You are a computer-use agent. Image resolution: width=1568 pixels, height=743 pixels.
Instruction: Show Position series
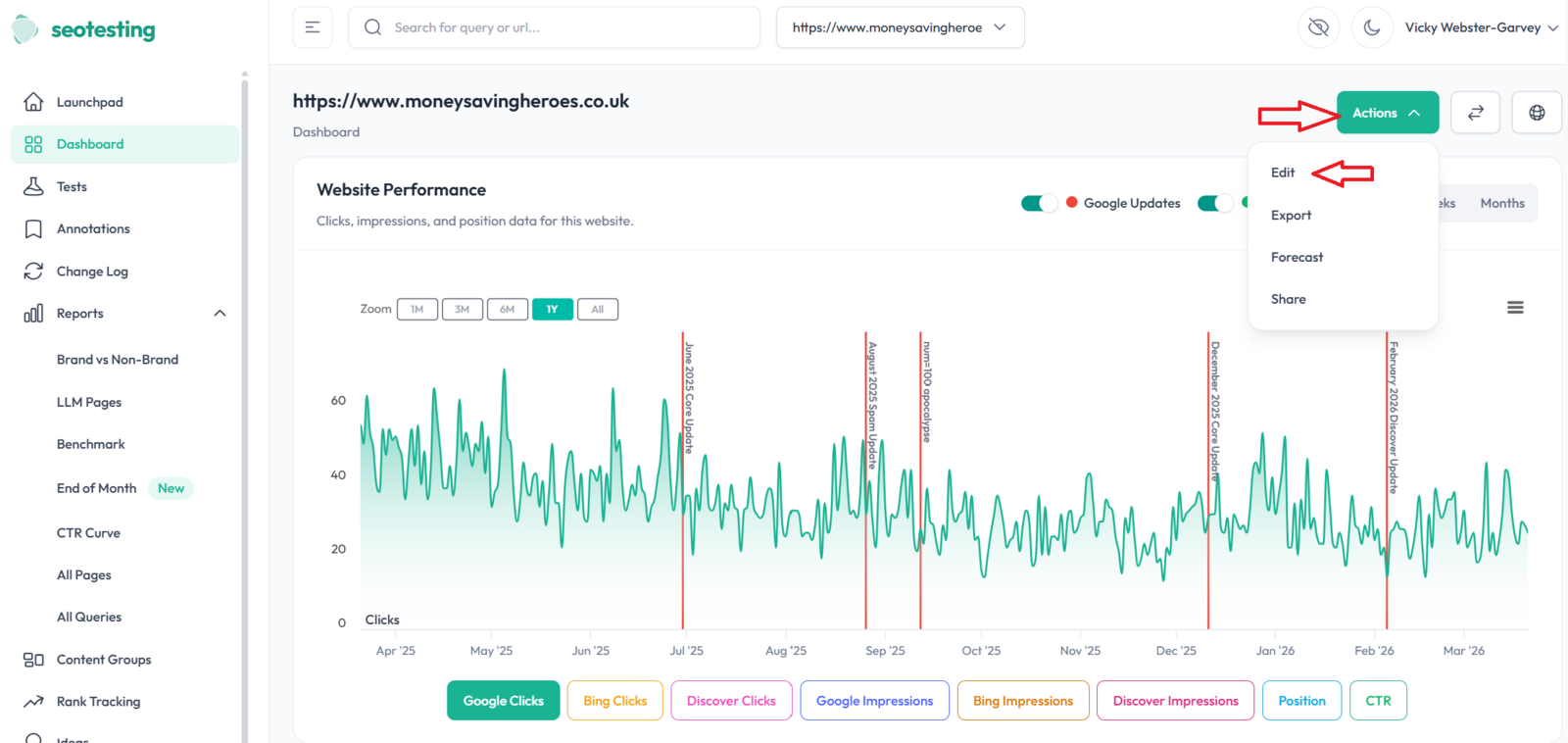click(1302, 701)
